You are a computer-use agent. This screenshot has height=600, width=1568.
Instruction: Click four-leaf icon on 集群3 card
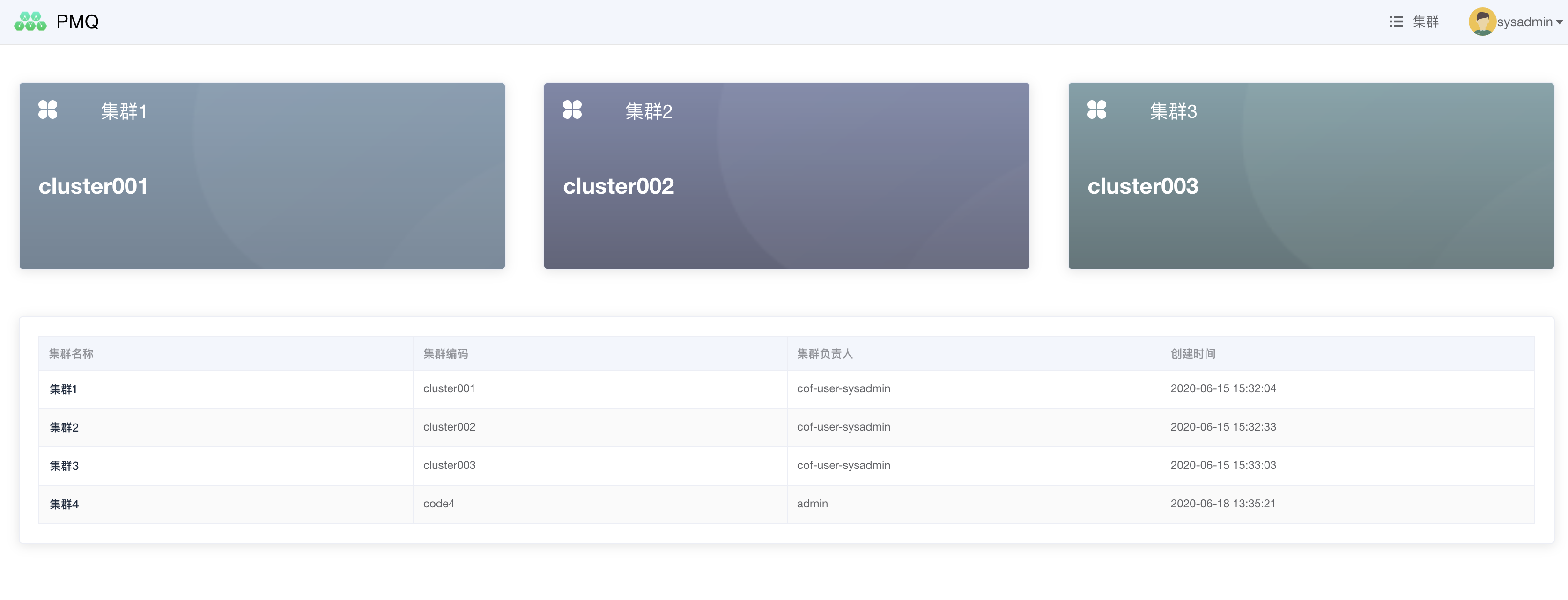click(x=1096, y=110)
